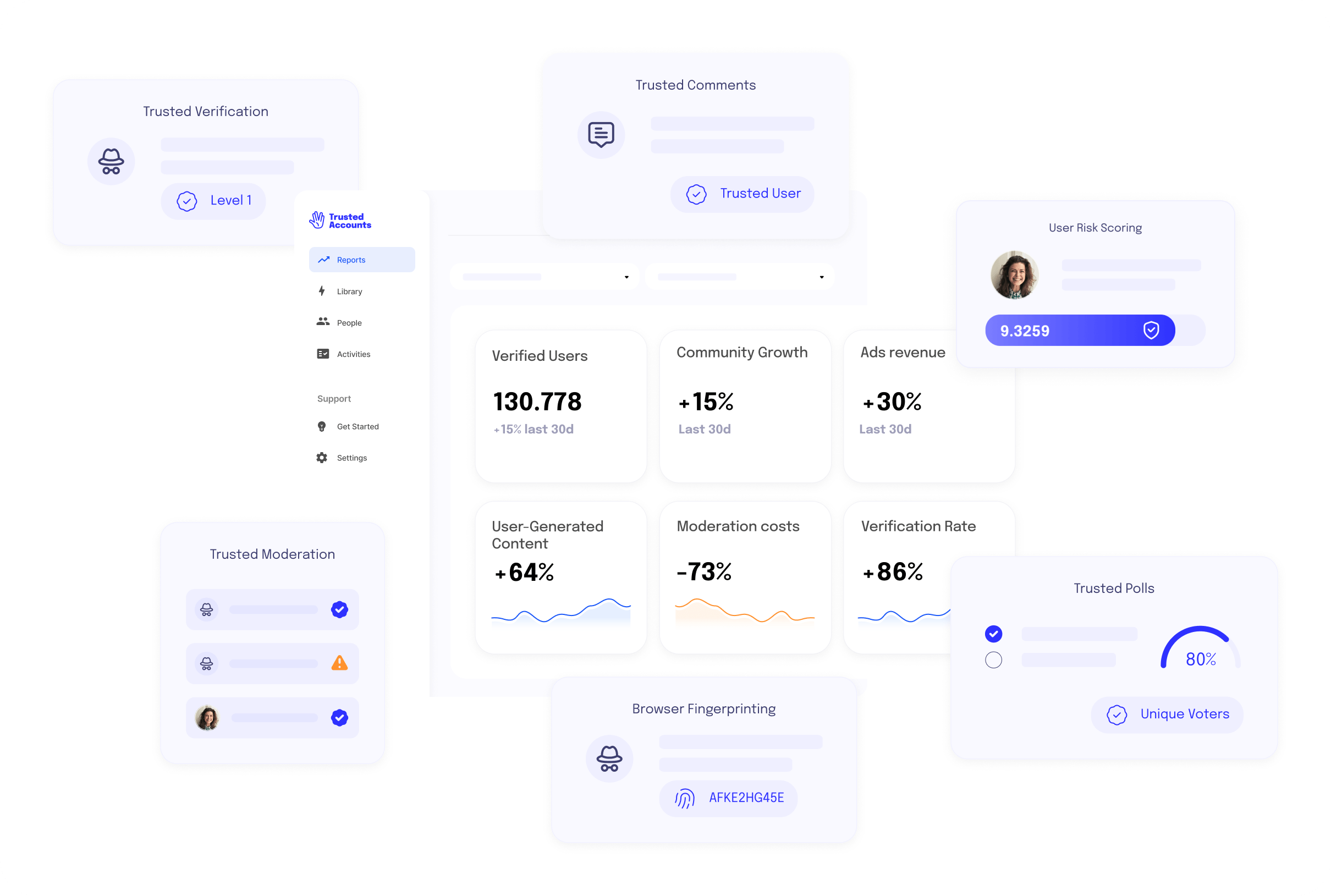Open People in the sidebar
The width and height of the screenshot is (1331, 896).
349,323
